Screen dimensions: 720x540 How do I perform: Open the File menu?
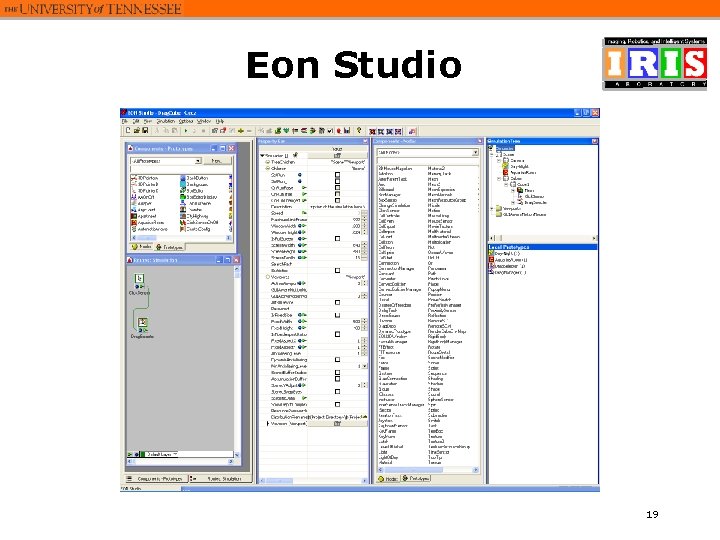[x=124, y=121]
